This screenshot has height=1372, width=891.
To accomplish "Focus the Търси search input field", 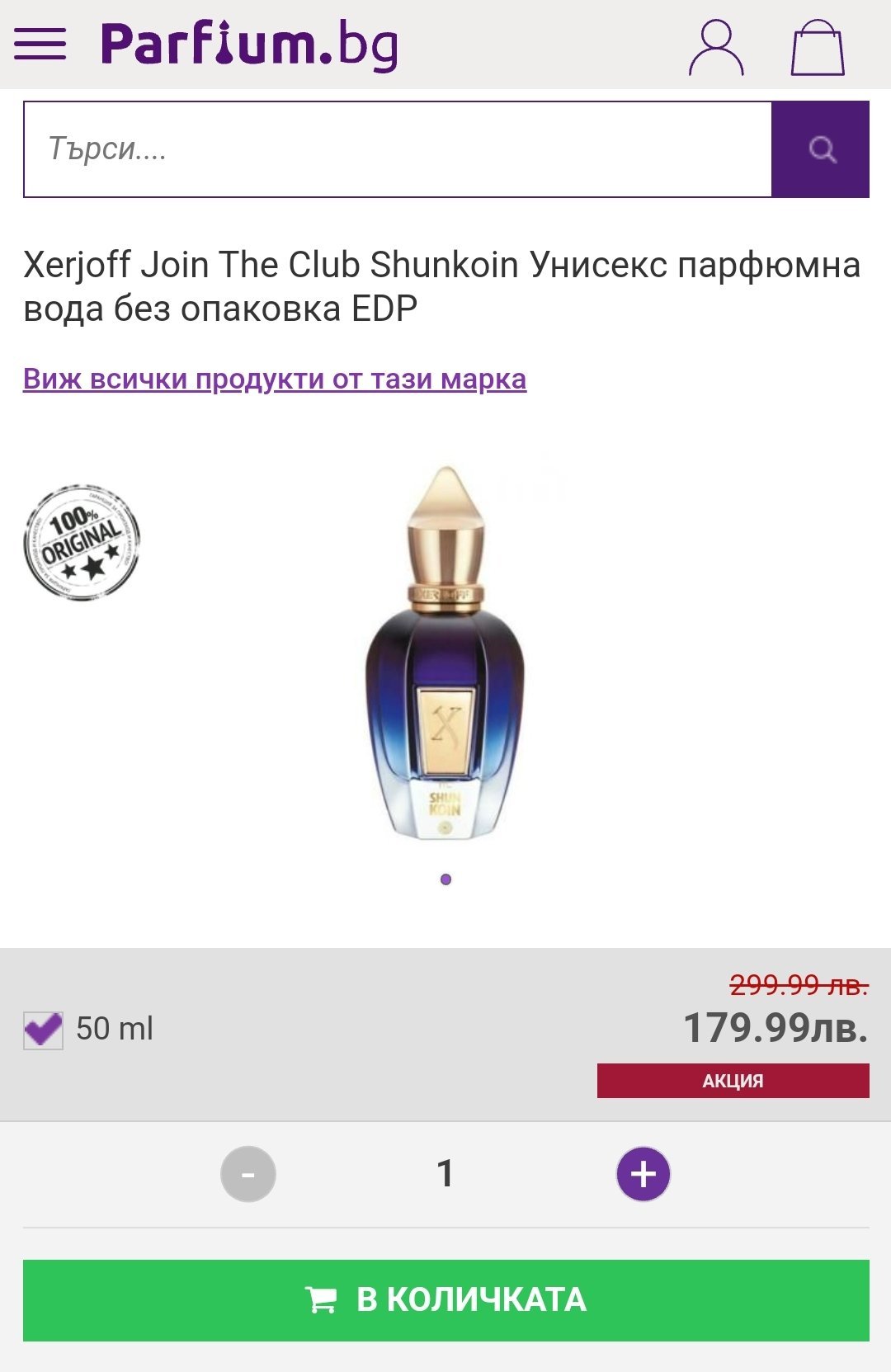I will click(398, 149).
